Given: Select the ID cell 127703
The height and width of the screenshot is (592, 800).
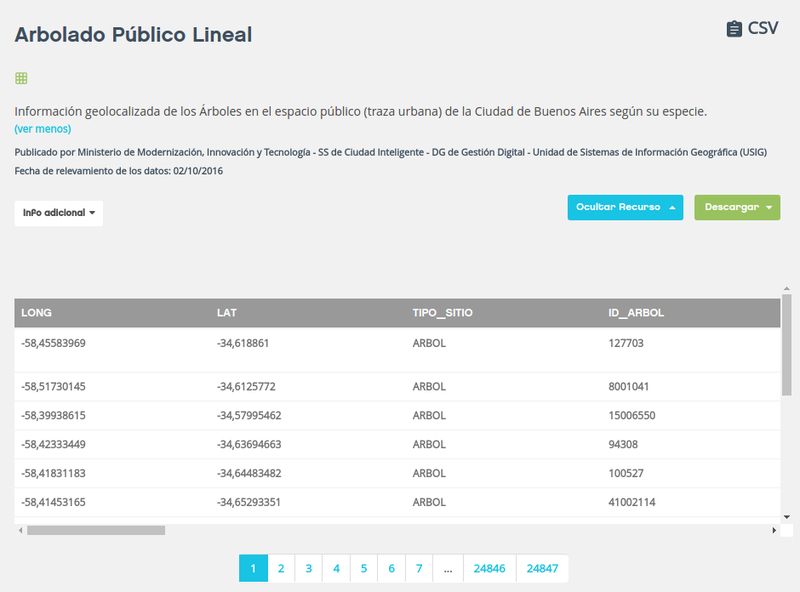Looking at the screenshot, I should [x=625, y=343].
